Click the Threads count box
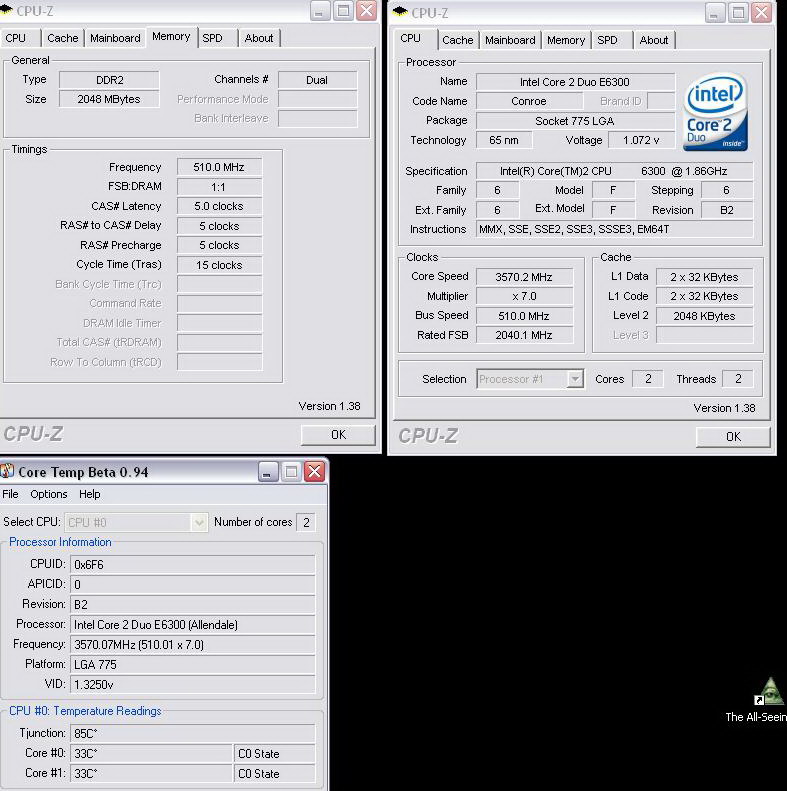The height and width of the screenshot is (791, 787). (738, 379)
